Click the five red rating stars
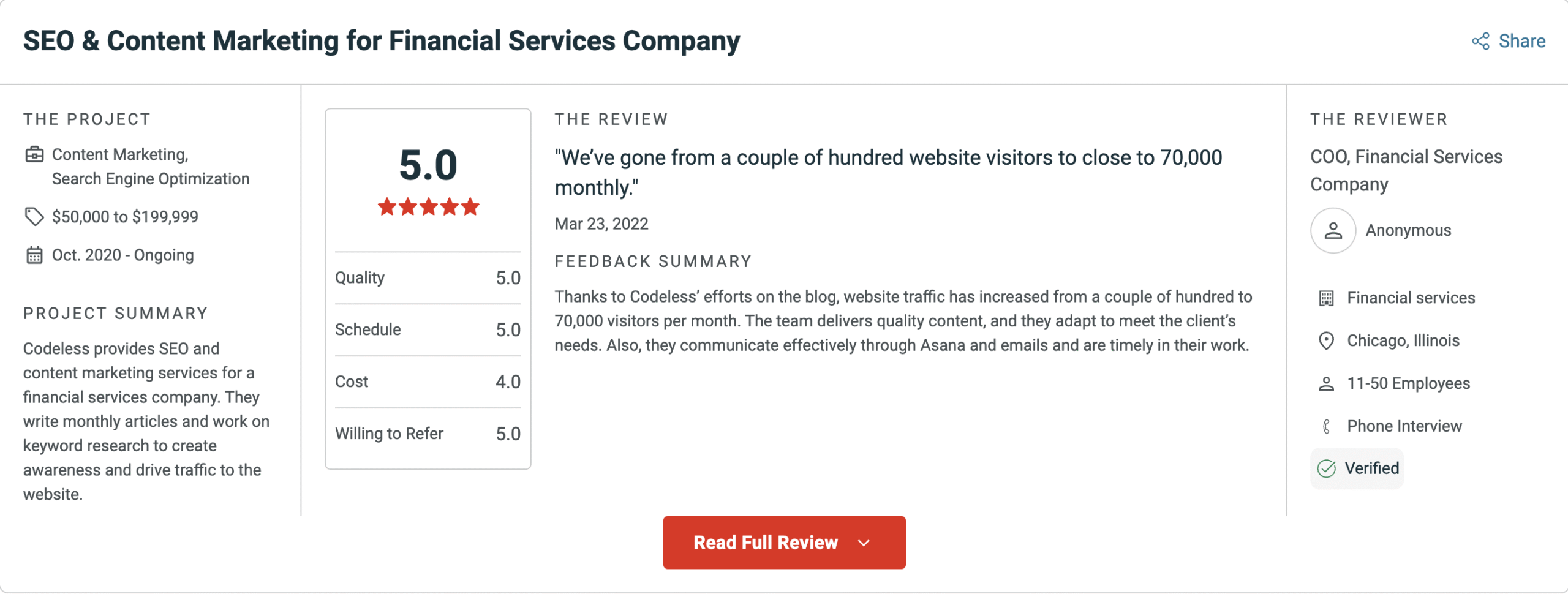This screenshot has height=594, width=1568. [428, 207]
